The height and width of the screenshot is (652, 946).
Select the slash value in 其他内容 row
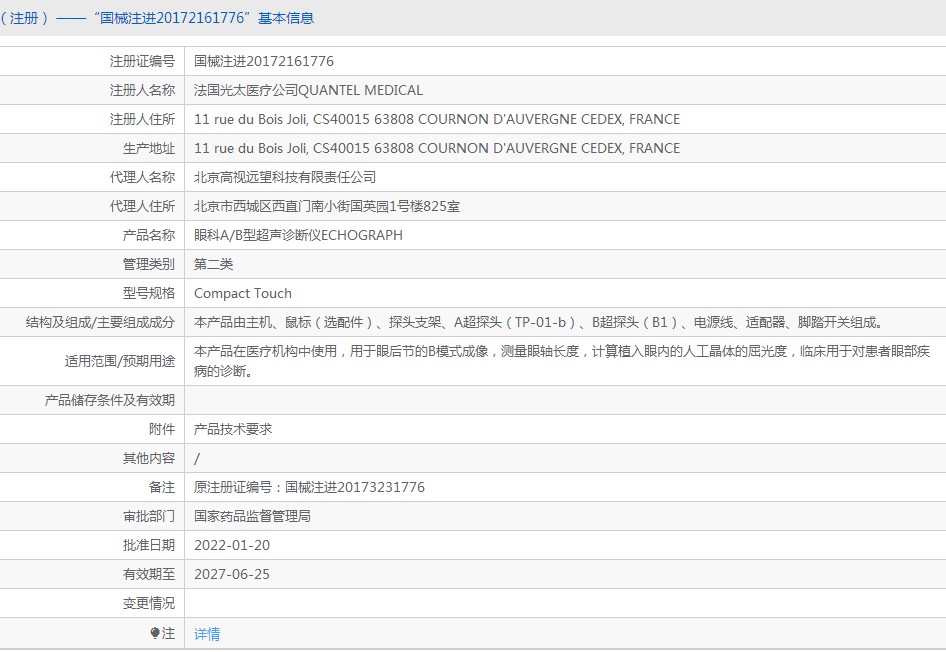tap(197, 459)
